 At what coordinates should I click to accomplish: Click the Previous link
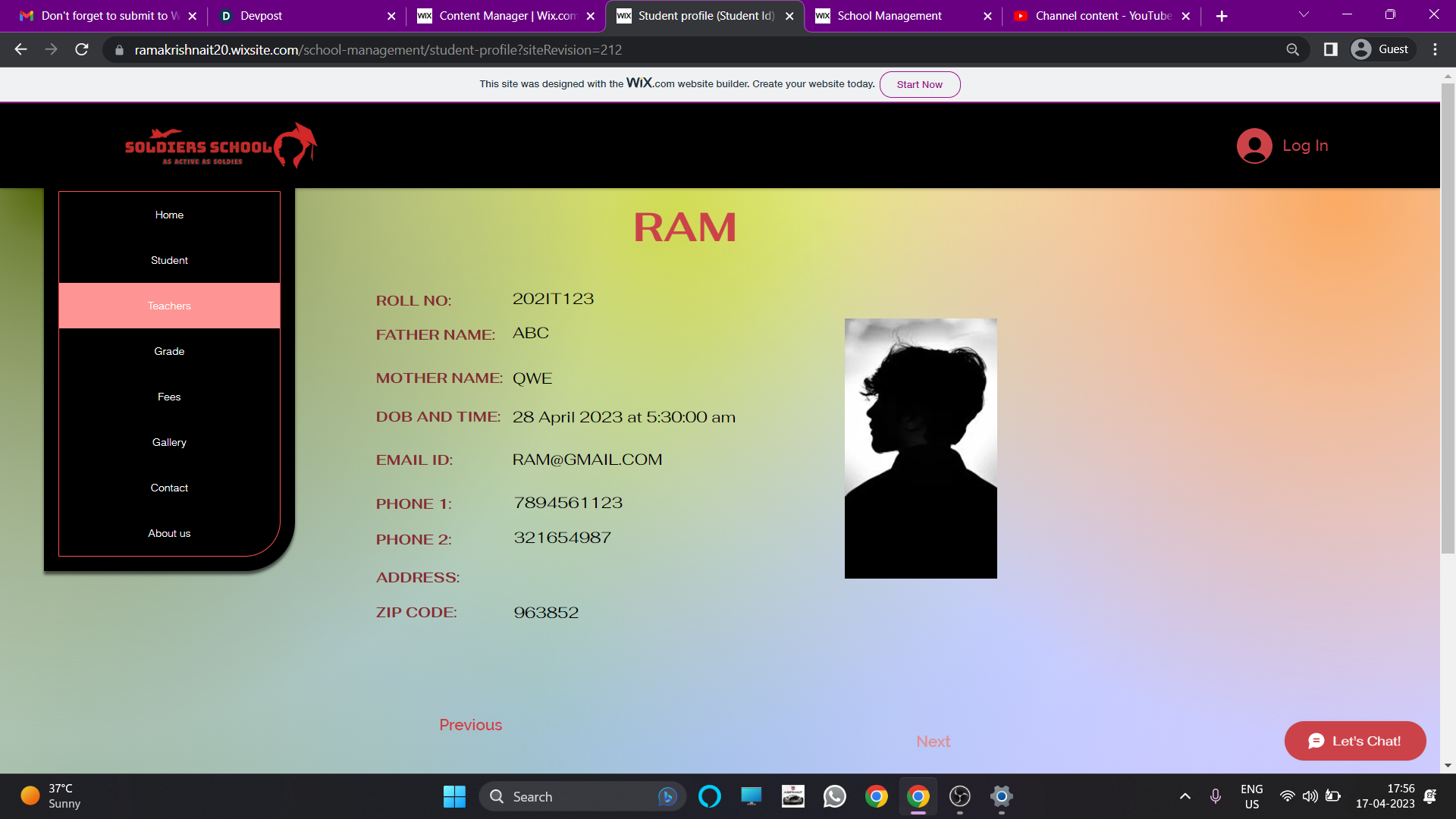coord(470,725)
